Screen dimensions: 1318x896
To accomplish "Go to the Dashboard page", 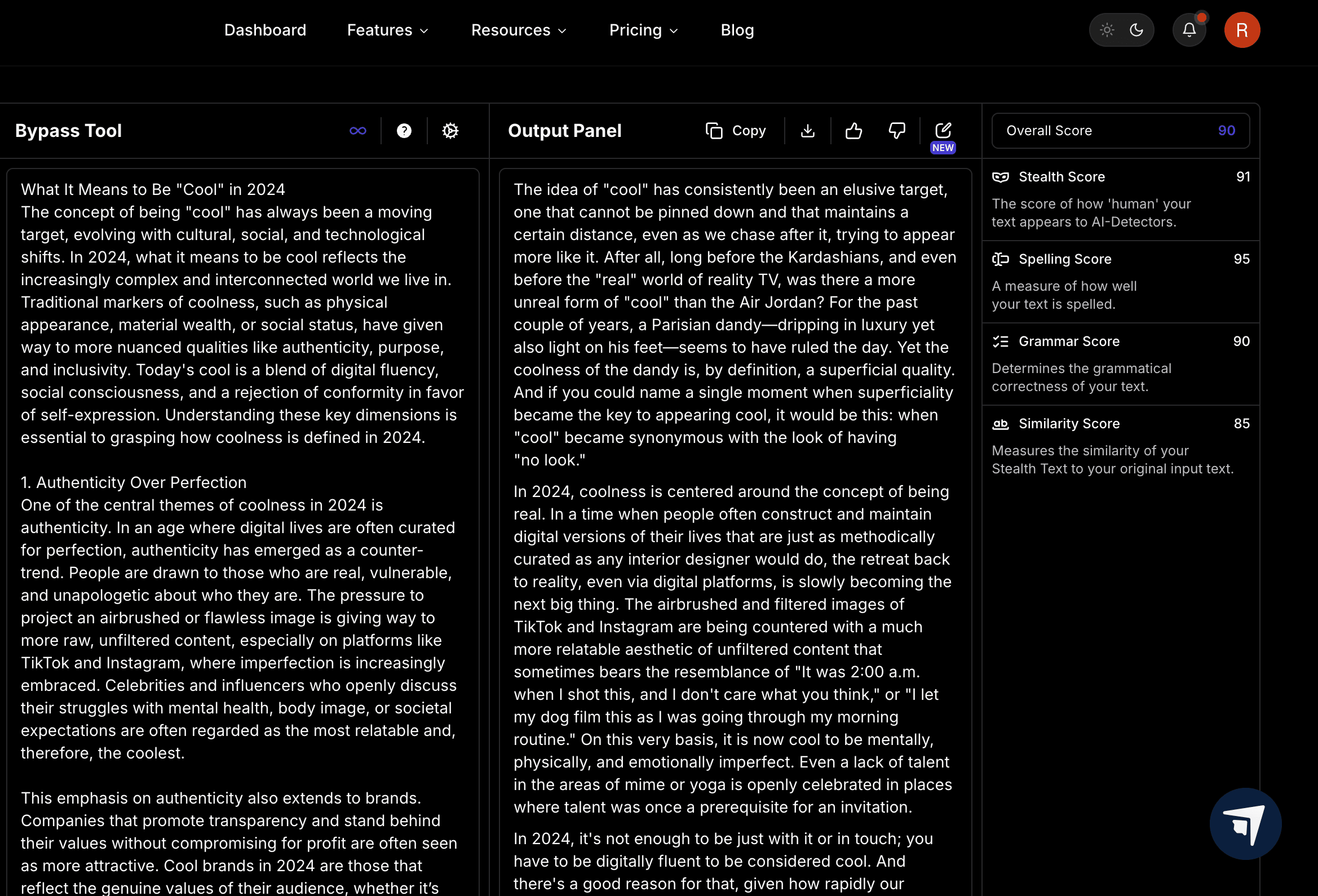I will pyautogui.click(x=265, y=30).
